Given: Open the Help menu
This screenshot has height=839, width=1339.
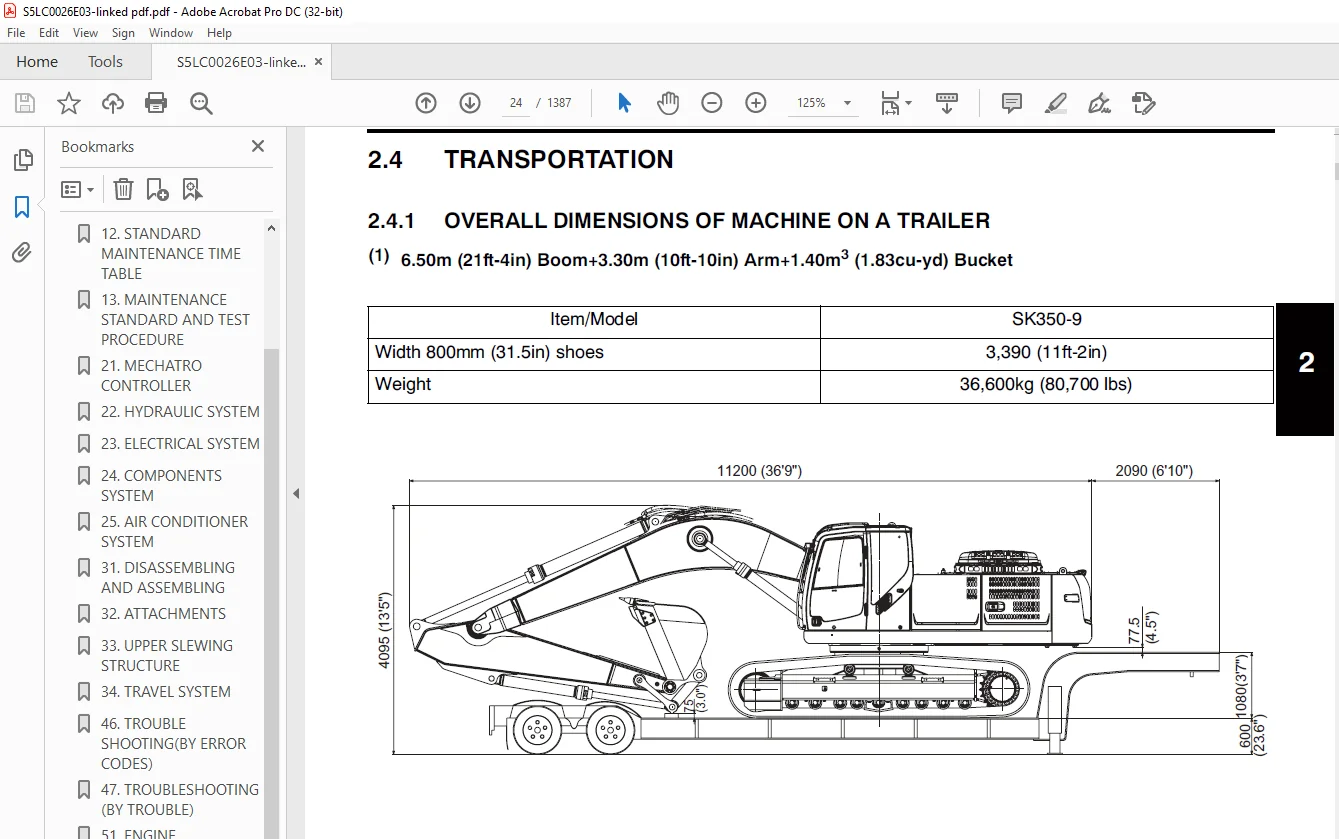Looking at the screenshot, I should tap(219, 33).
